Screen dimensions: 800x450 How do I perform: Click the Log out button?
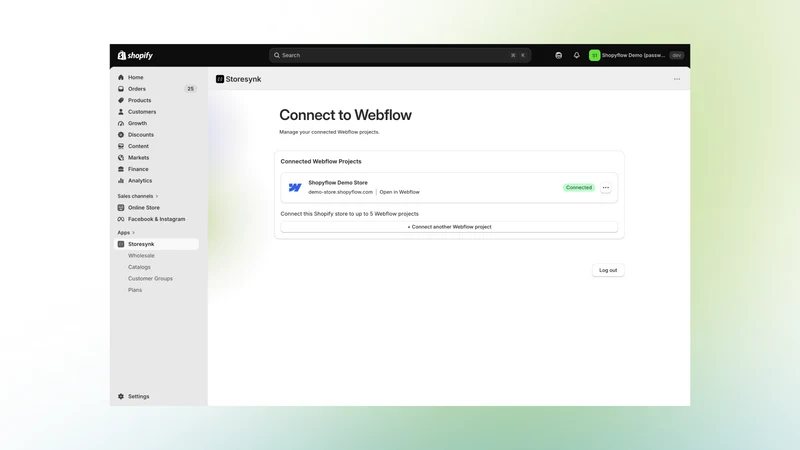pos(608,270)
